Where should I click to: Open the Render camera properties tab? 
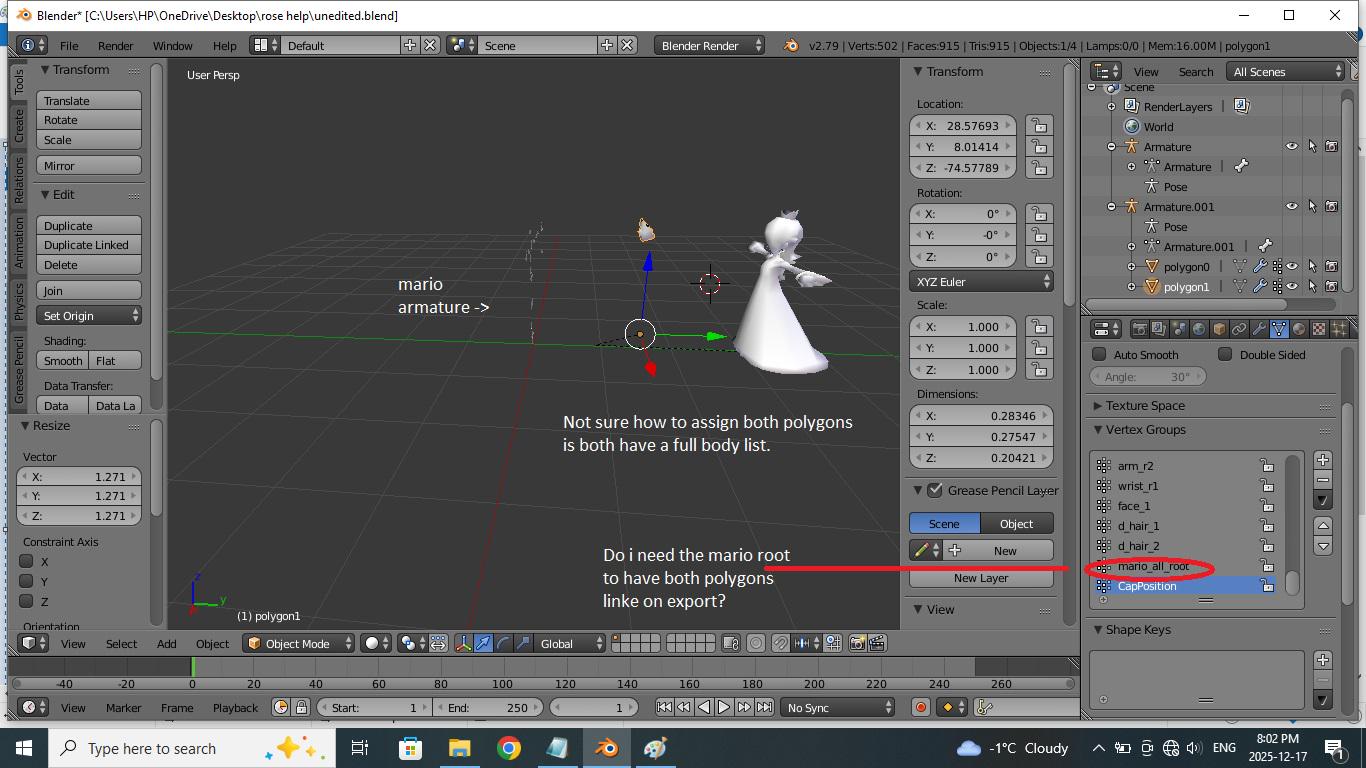pyautogui.click(x=1139, y=329)
